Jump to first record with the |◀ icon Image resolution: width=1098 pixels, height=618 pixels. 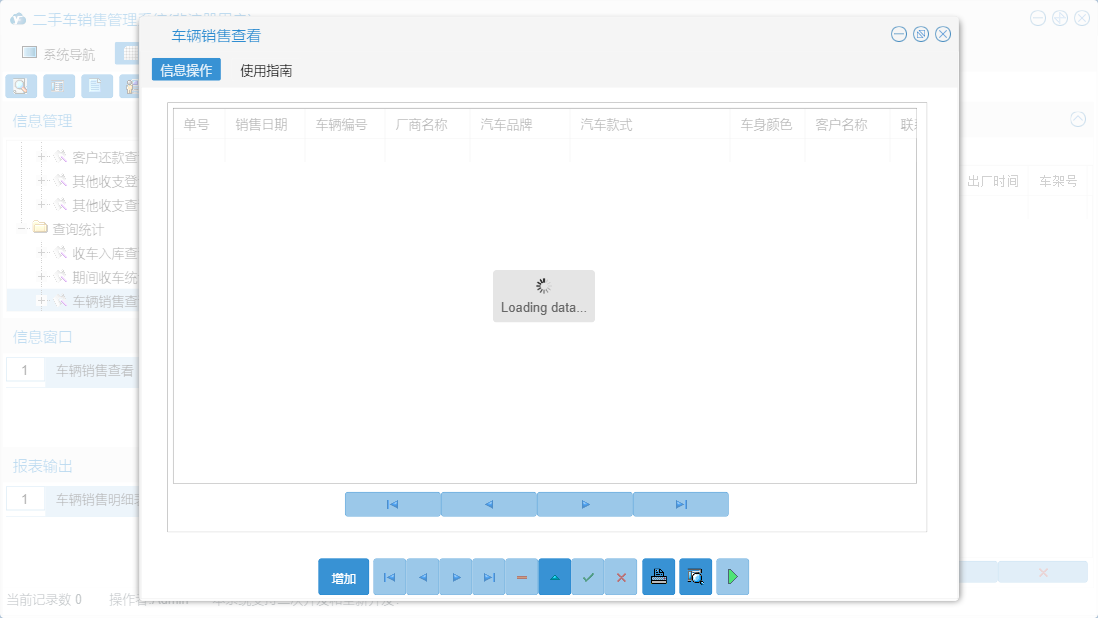click(389, 576)
